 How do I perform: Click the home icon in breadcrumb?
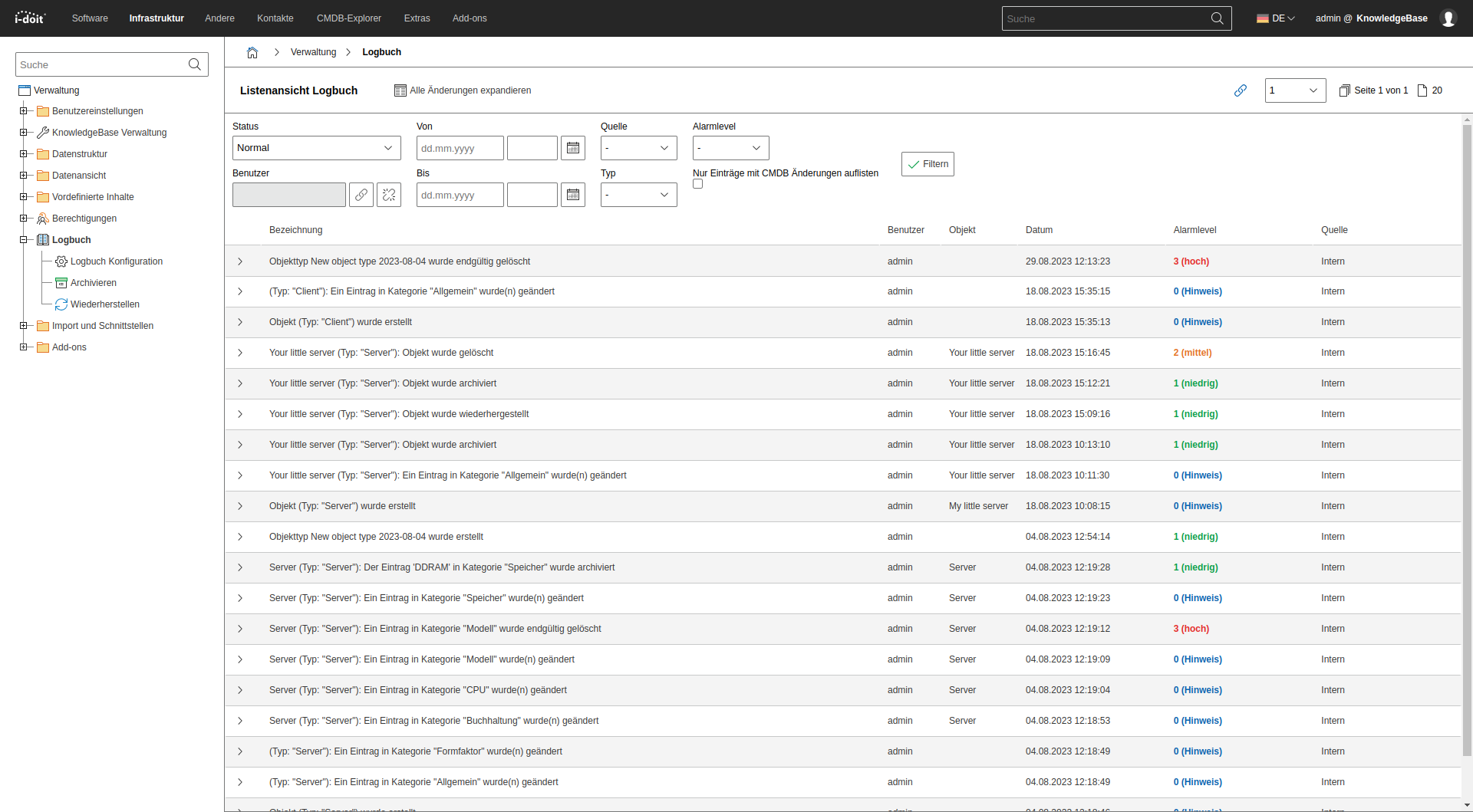(252, 52)
